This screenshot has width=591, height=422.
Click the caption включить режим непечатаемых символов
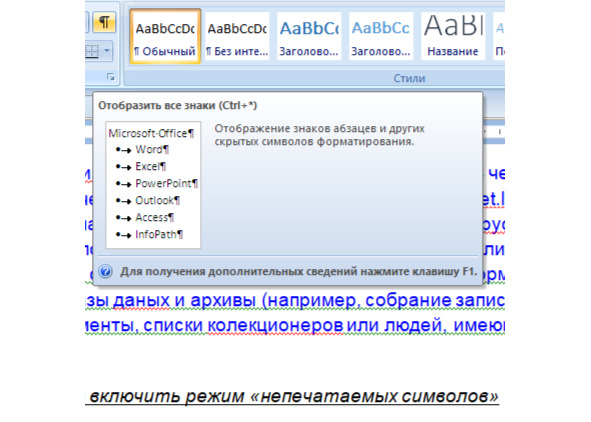tap(294, 396)
